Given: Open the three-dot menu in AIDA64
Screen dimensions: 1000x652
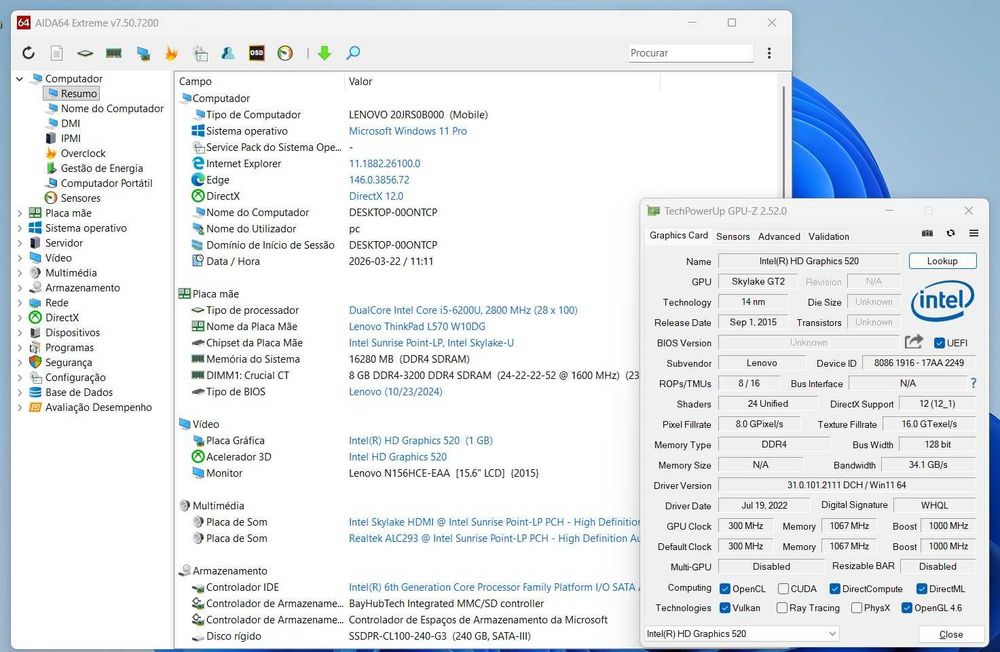Looking at the screenshot, I should coord(769,53).
